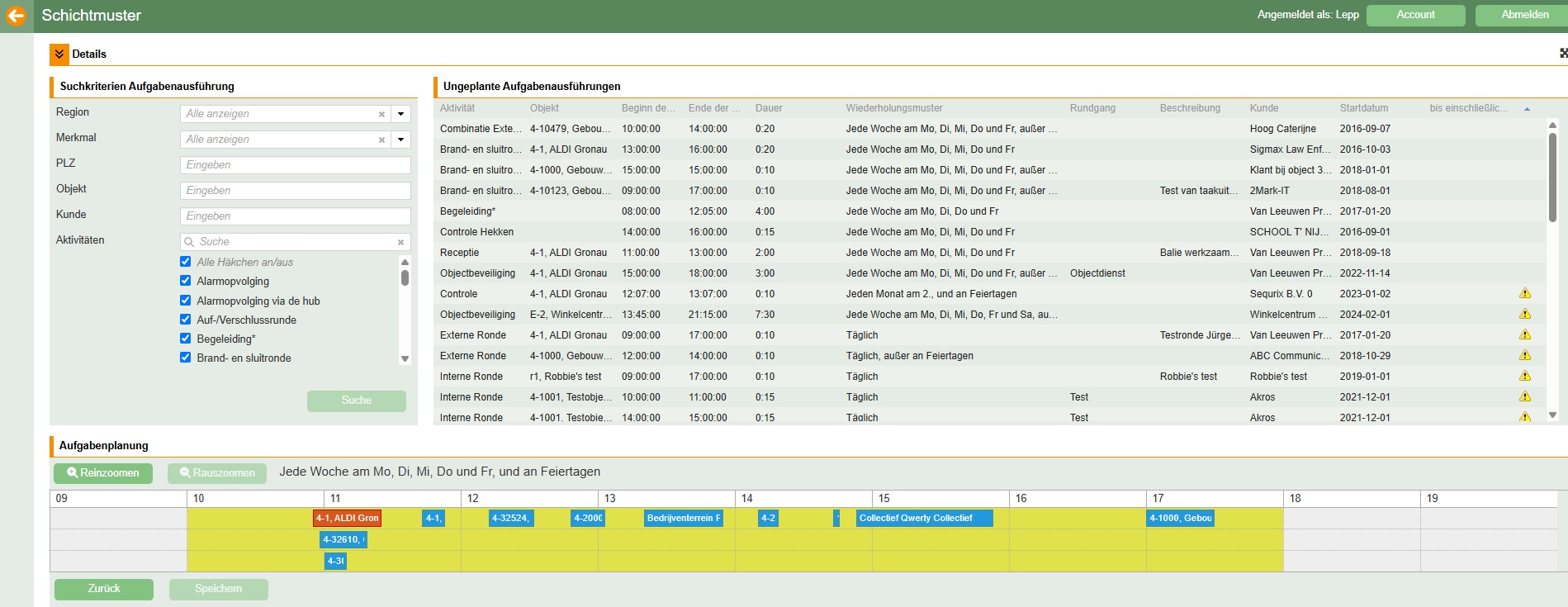The height and width of the screenshot is (607, 1568).
Task: Click the Reinzoomen button
Action: (103, 473)
